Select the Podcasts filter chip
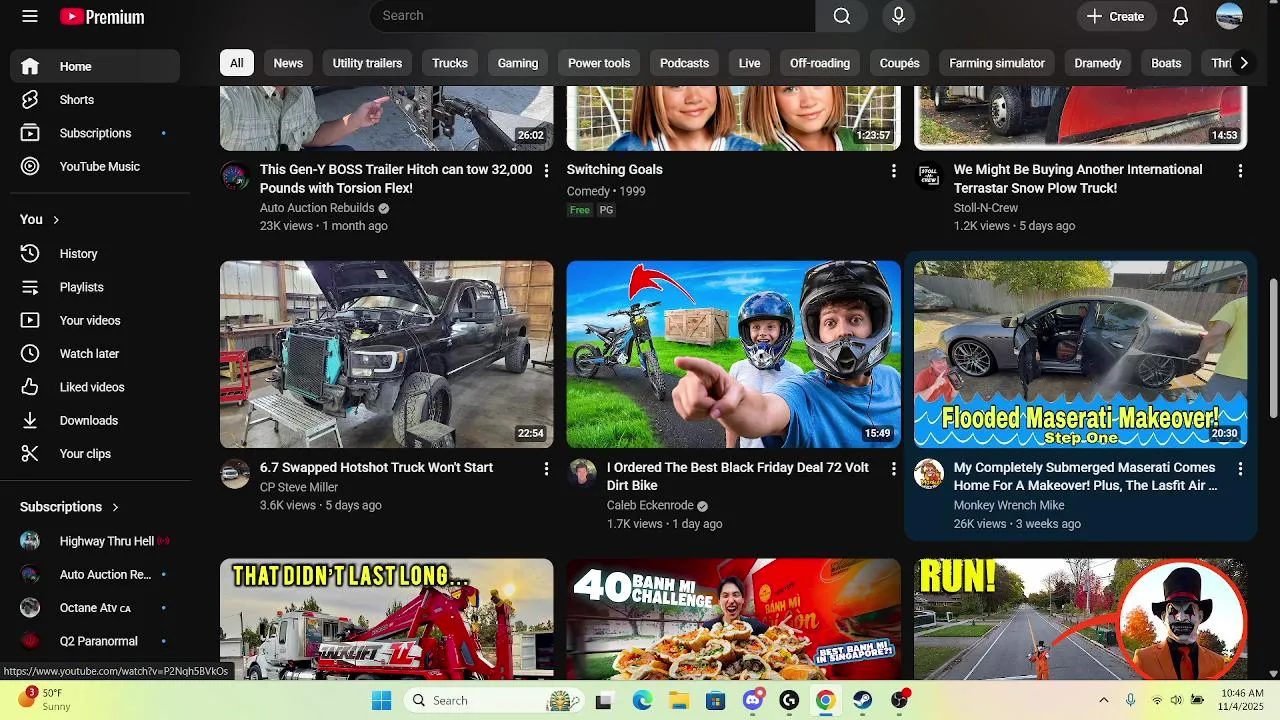The height and width of the screenshot is (720, 1280). 684,63
